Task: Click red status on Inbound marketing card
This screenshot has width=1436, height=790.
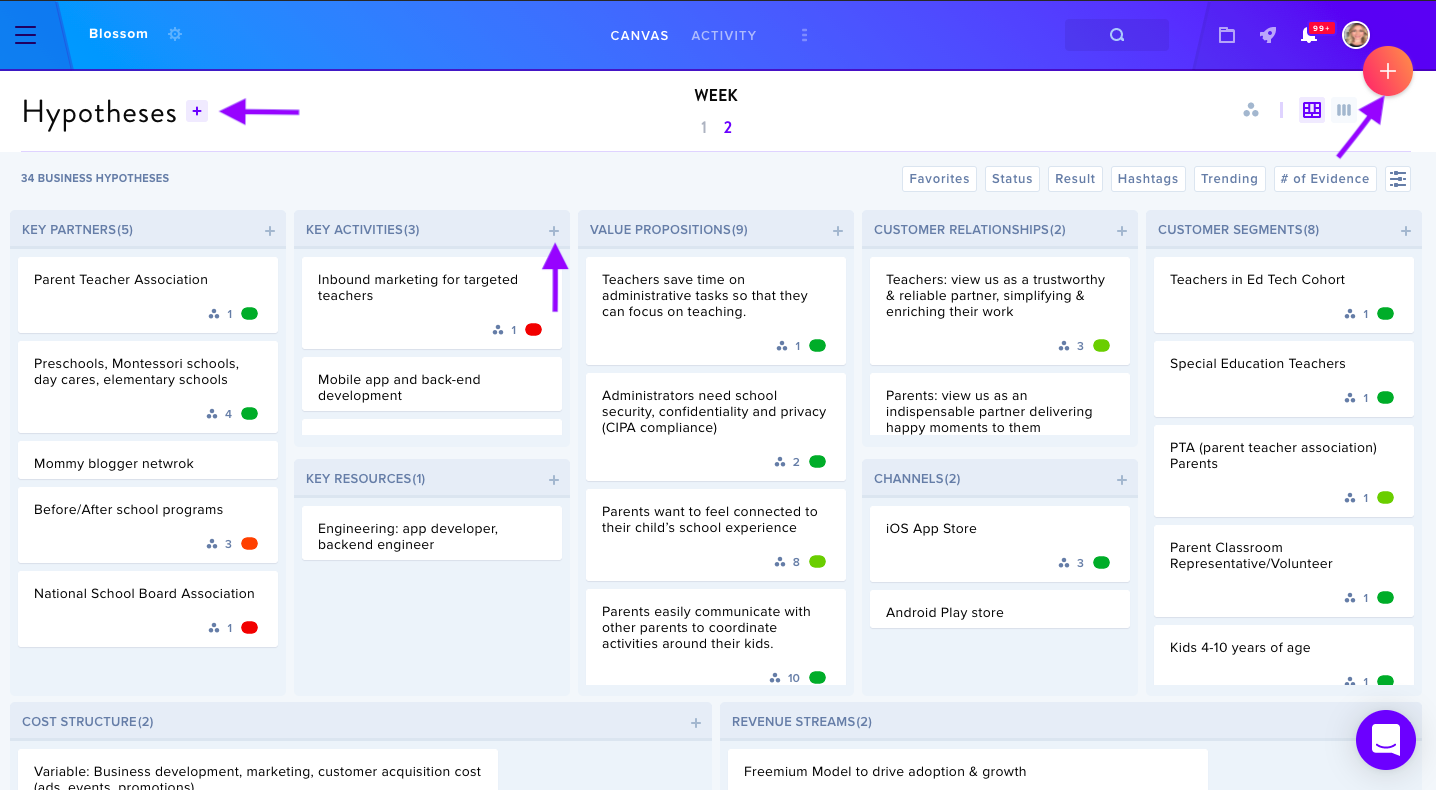Action: (x=534, y=330)
